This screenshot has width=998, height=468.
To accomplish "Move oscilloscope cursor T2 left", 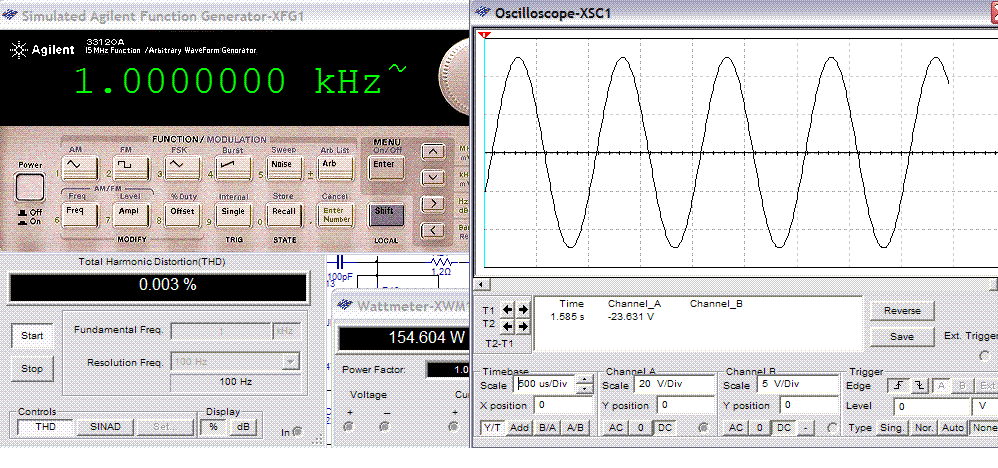I will (x=509, y=327).
